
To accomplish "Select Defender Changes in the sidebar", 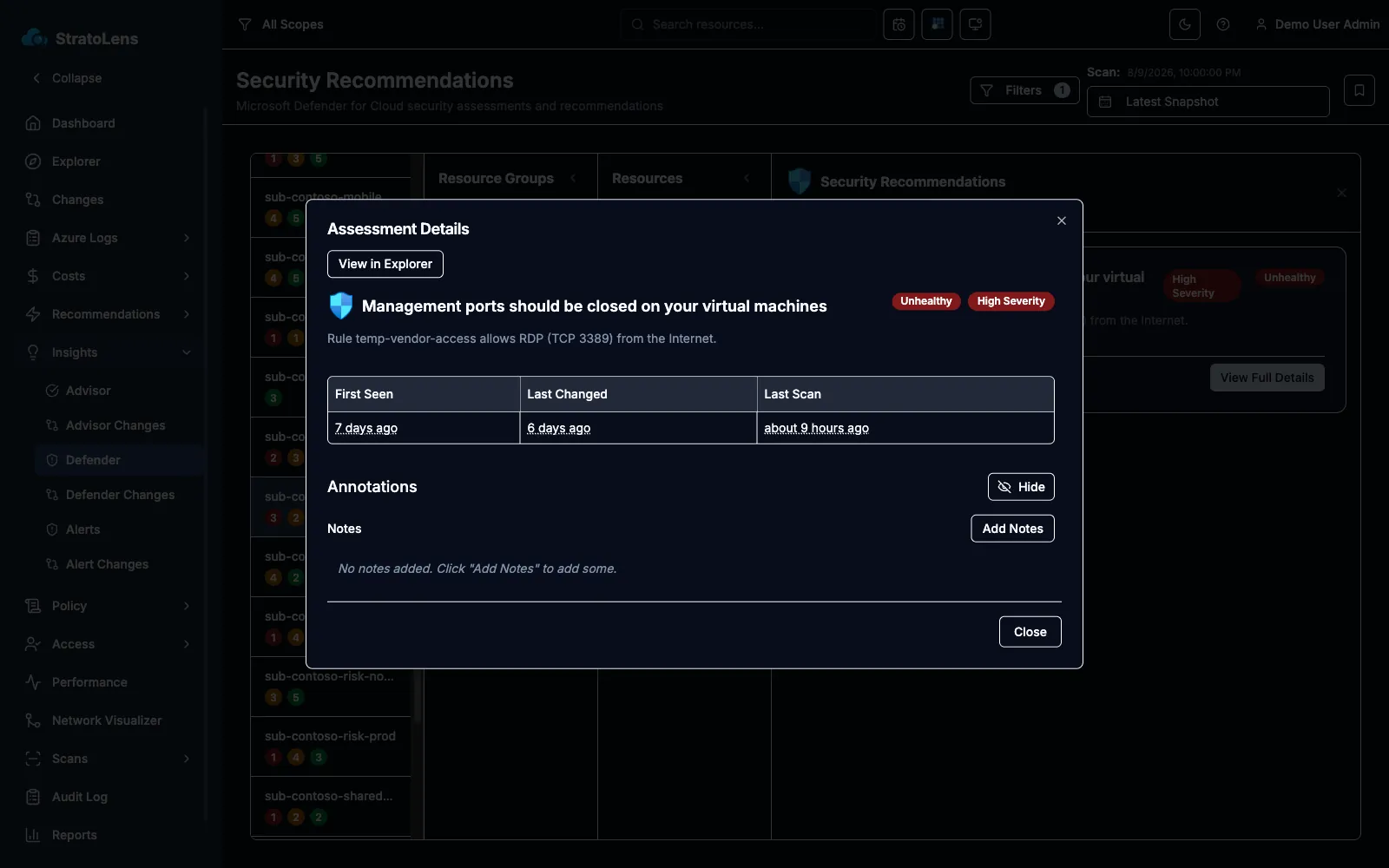I will (120, 495).
